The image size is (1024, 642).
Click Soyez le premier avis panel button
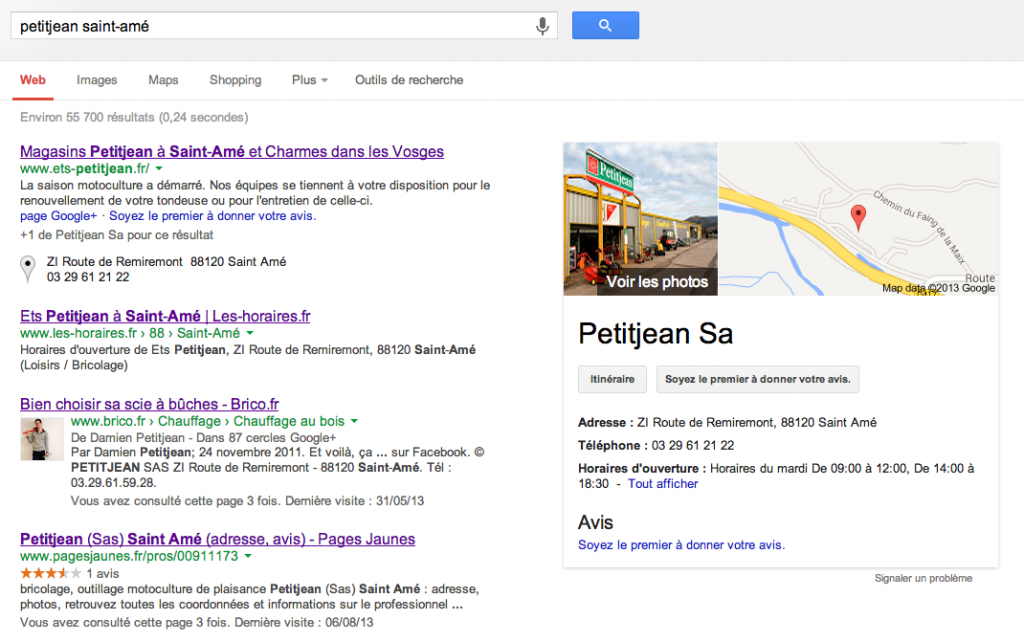coord(758,379)
